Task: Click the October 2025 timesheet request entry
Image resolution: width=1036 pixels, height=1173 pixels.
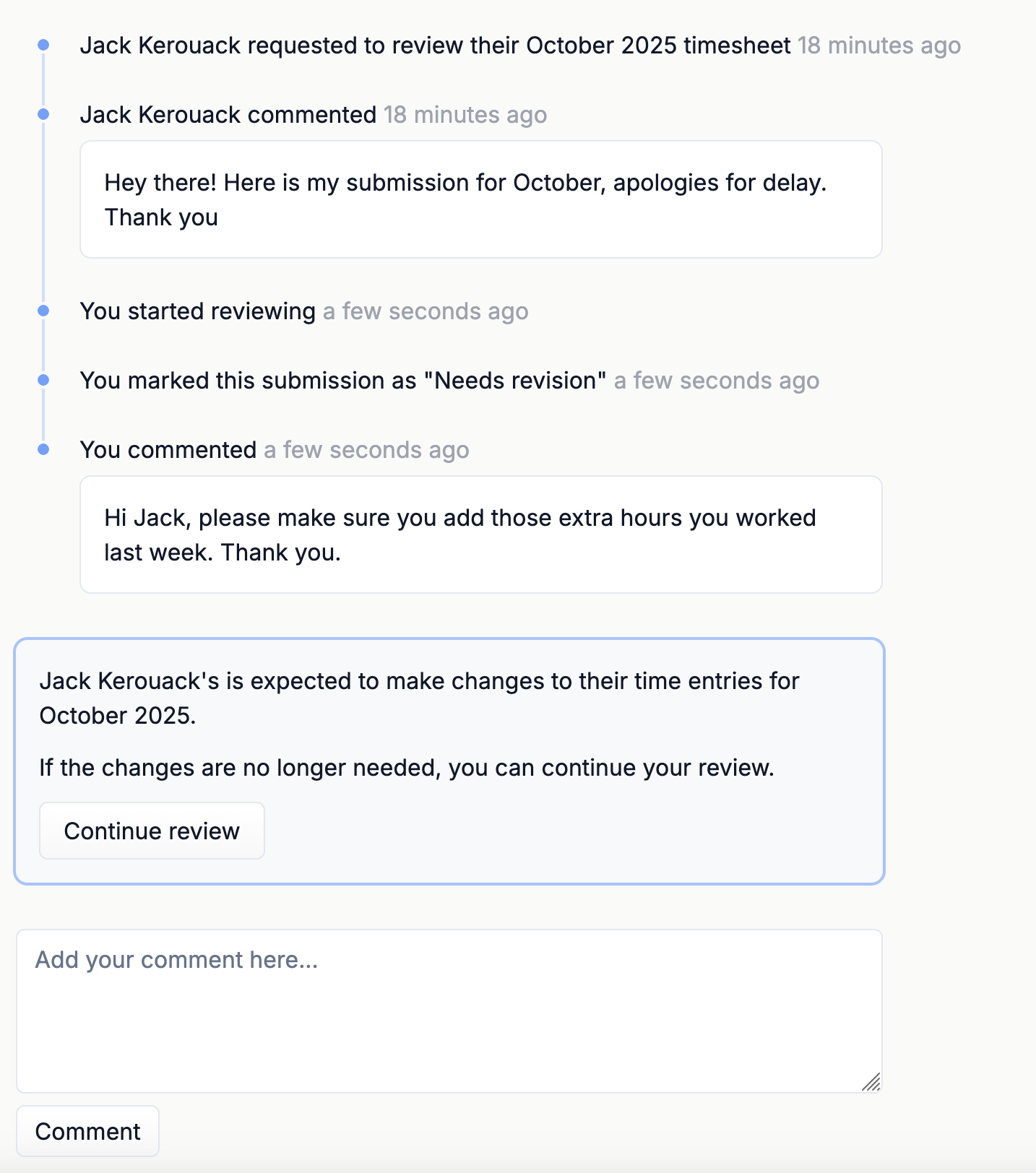Action: (x=435, y=46)
